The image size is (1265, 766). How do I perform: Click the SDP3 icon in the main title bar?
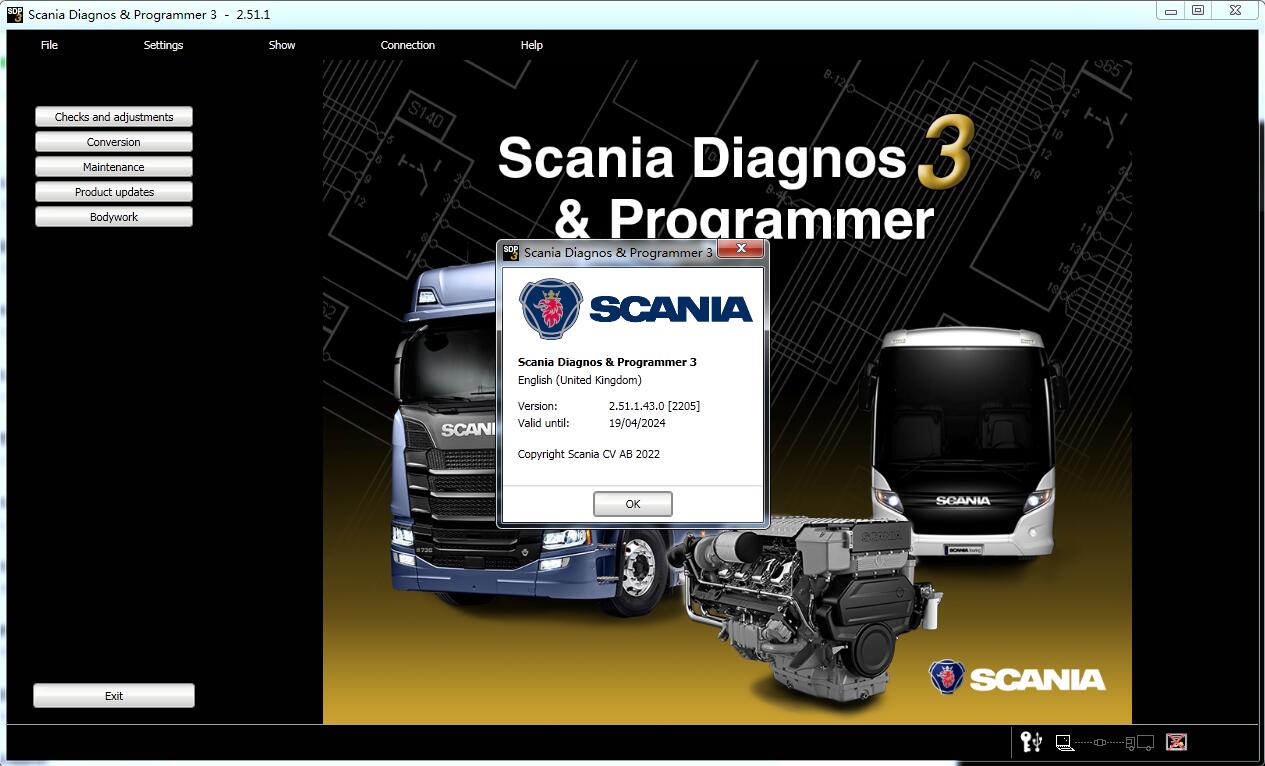tap(15, 14)
